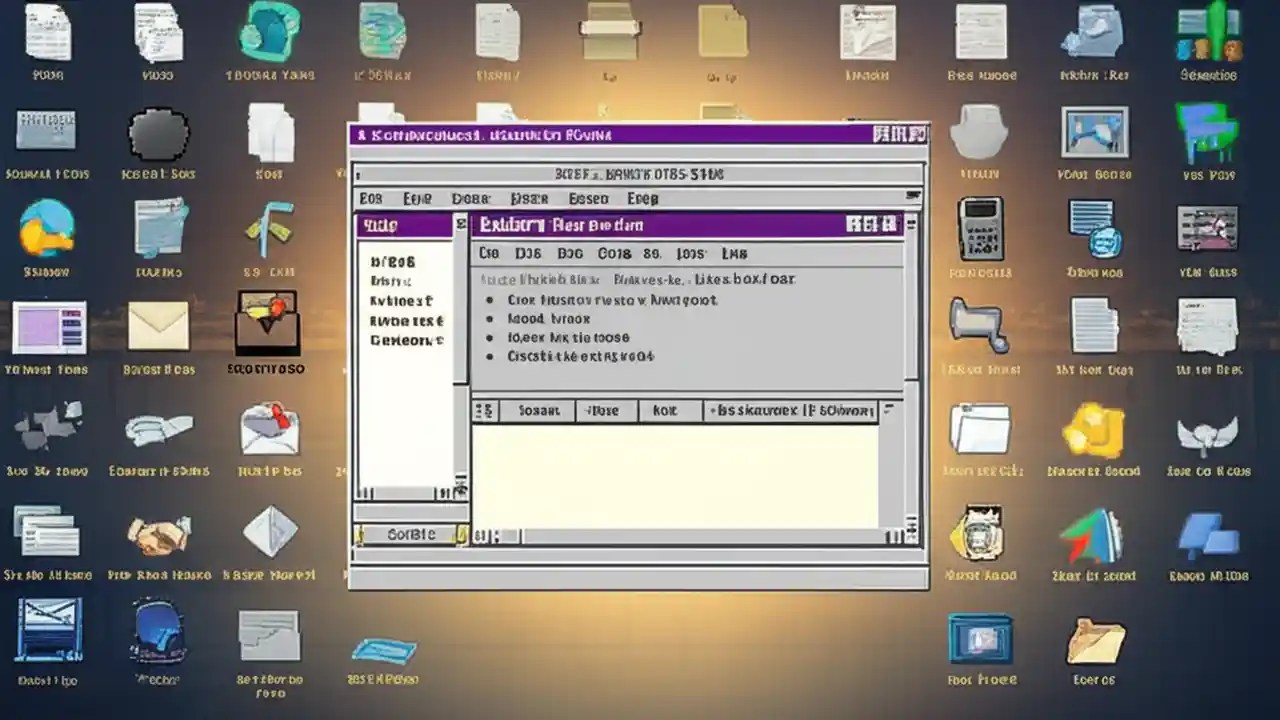
Task: Open the Cio menu in the inner window
Action: (488, 253)
